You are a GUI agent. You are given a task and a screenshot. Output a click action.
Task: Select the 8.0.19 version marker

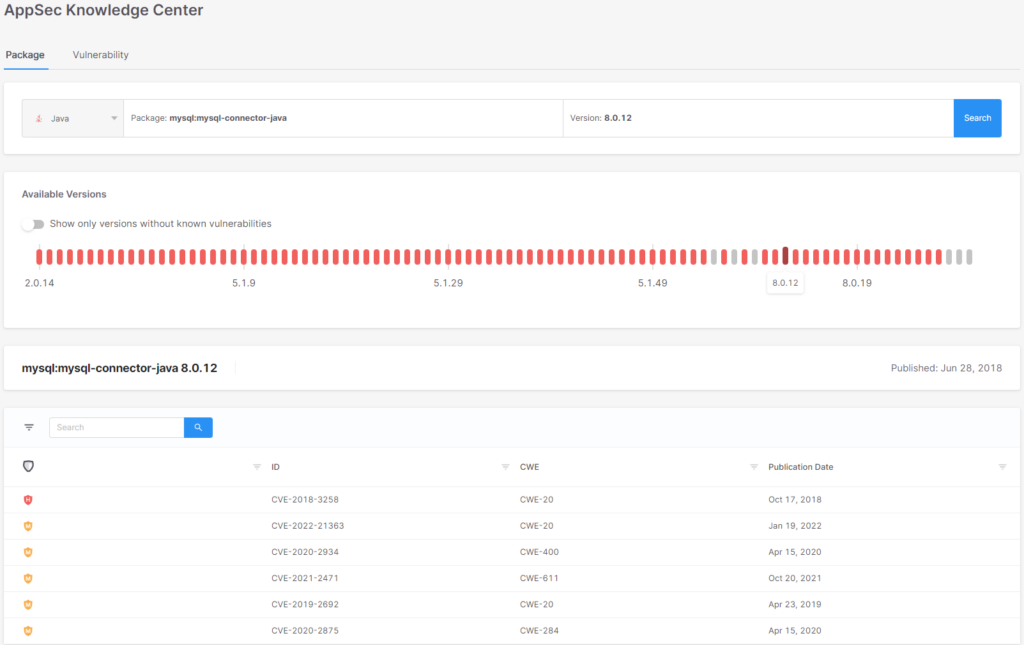coord(857,257)
